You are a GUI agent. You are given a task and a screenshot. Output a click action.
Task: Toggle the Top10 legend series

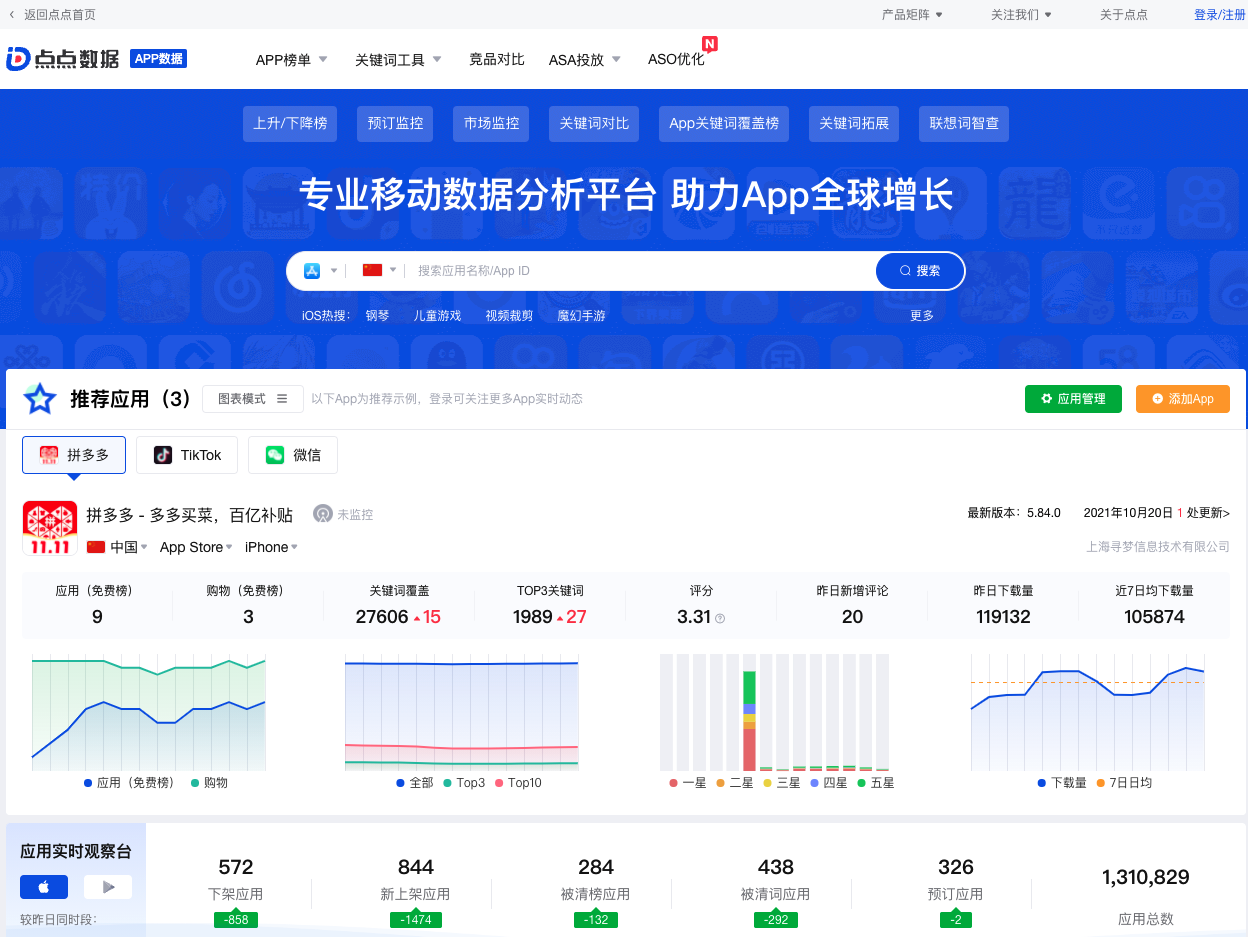518,783
